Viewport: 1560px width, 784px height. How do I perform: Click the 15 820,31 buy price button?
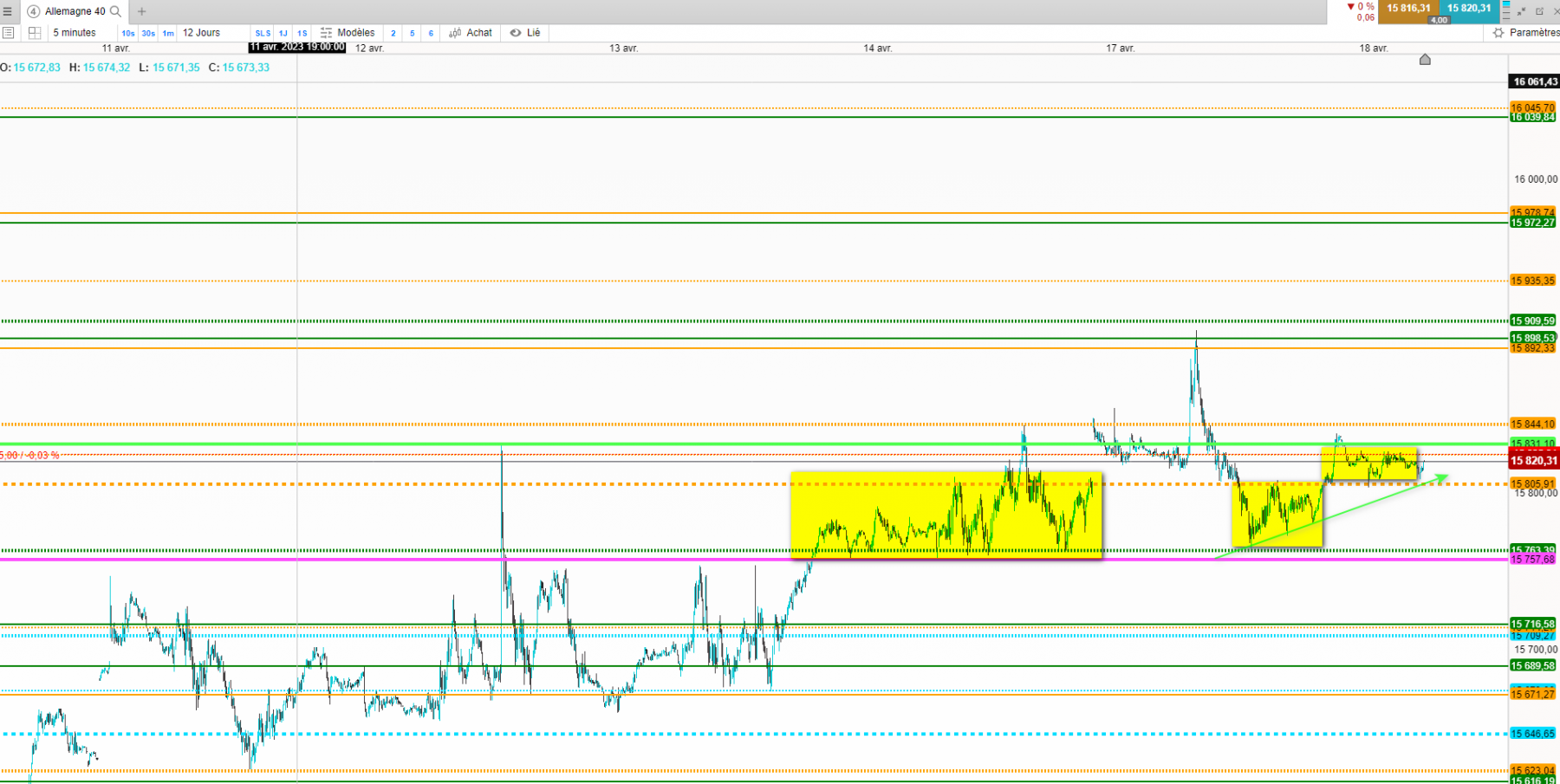[1469, 9]
